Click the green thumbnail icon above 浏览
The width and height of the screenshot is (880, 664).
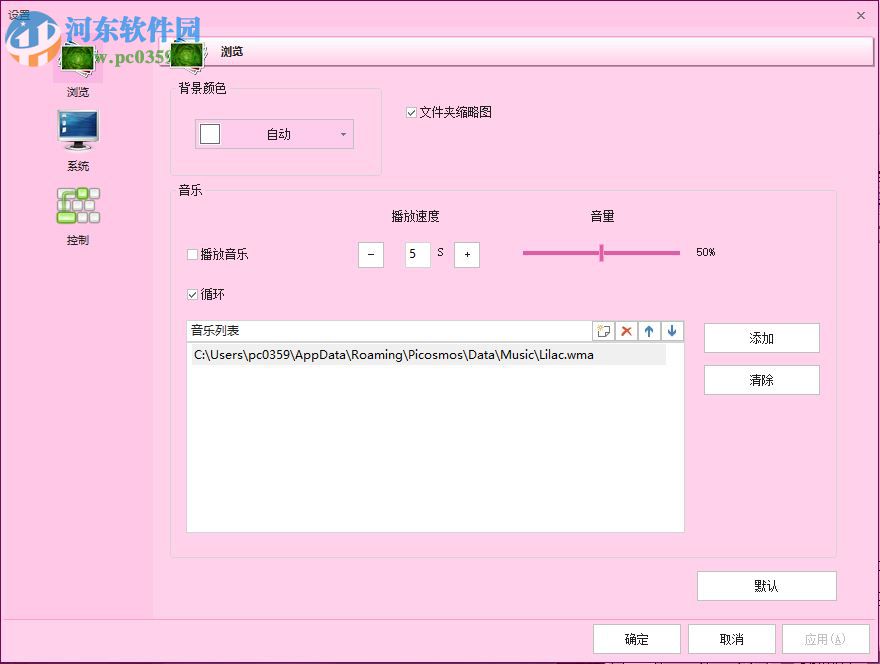pyautogui.click(x=78, y=60)
